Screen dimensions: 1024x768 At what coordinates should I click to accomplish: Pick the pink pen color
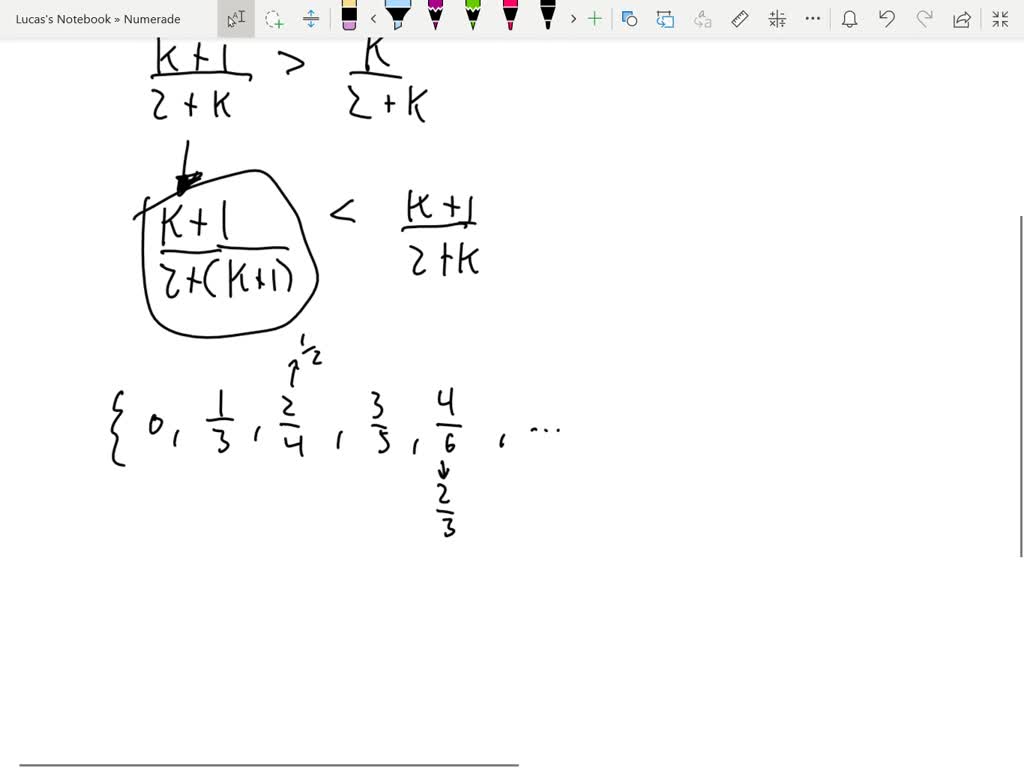[x=510, y=18]
